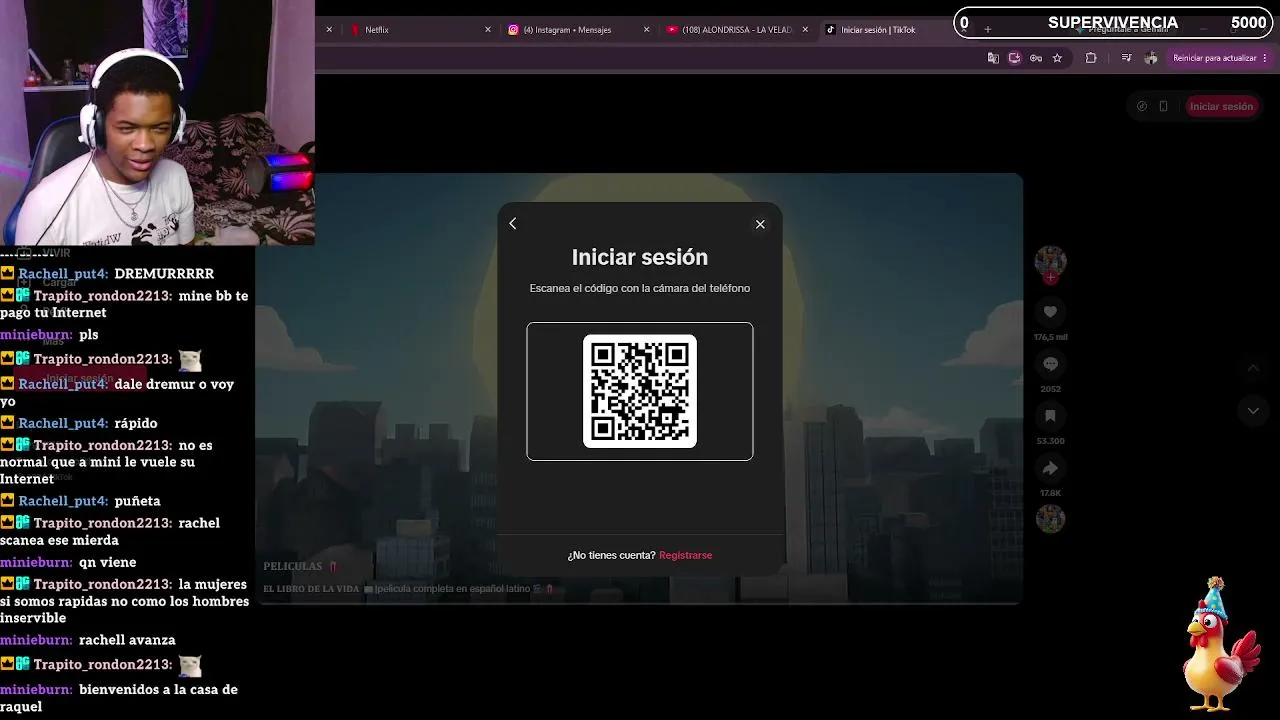Open the Registrarse link
The width and height of the screenshot is (1280, 720).
click(685, 555)
